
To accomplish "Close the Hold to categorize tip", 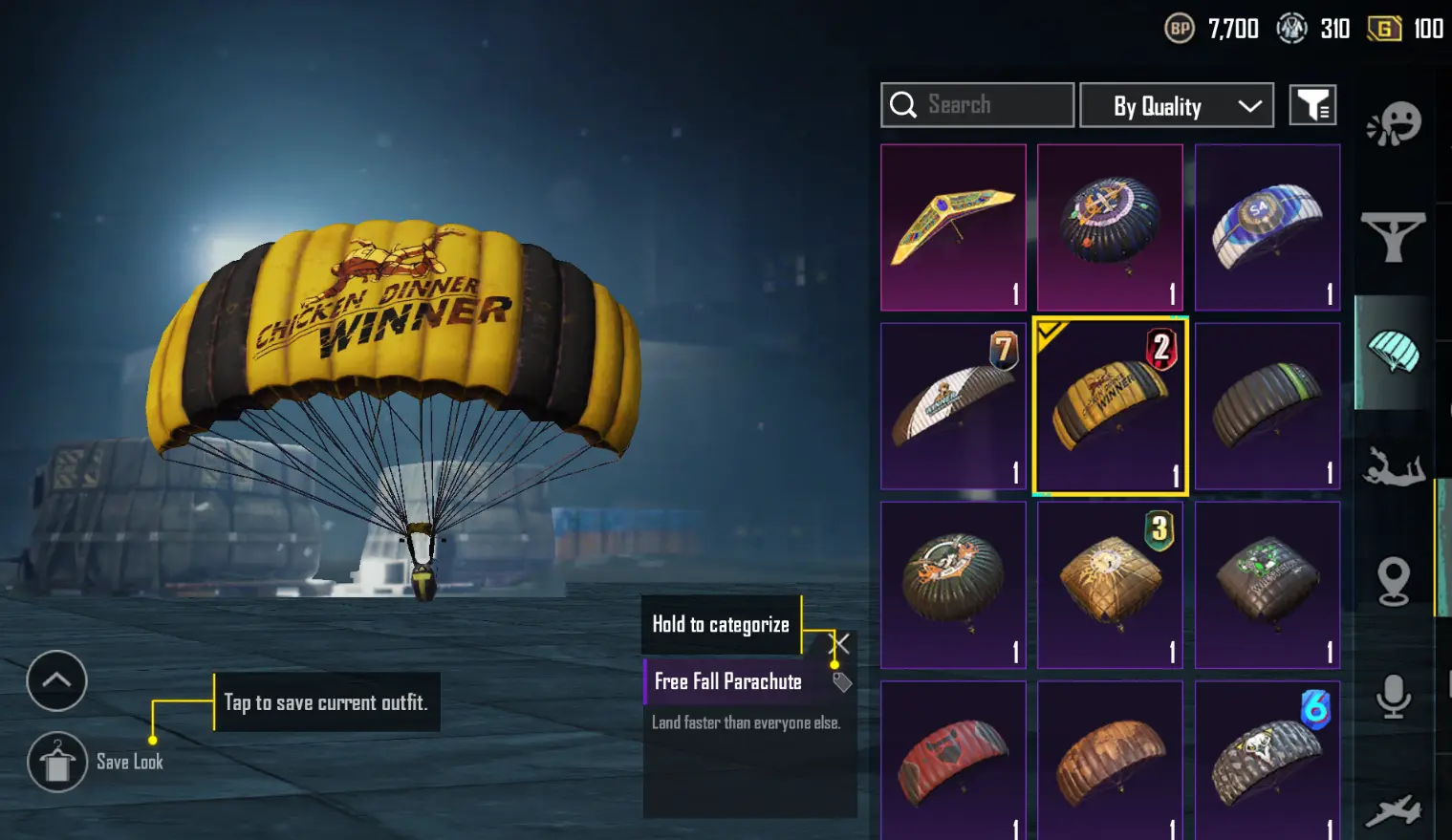I will pos(840,643).
